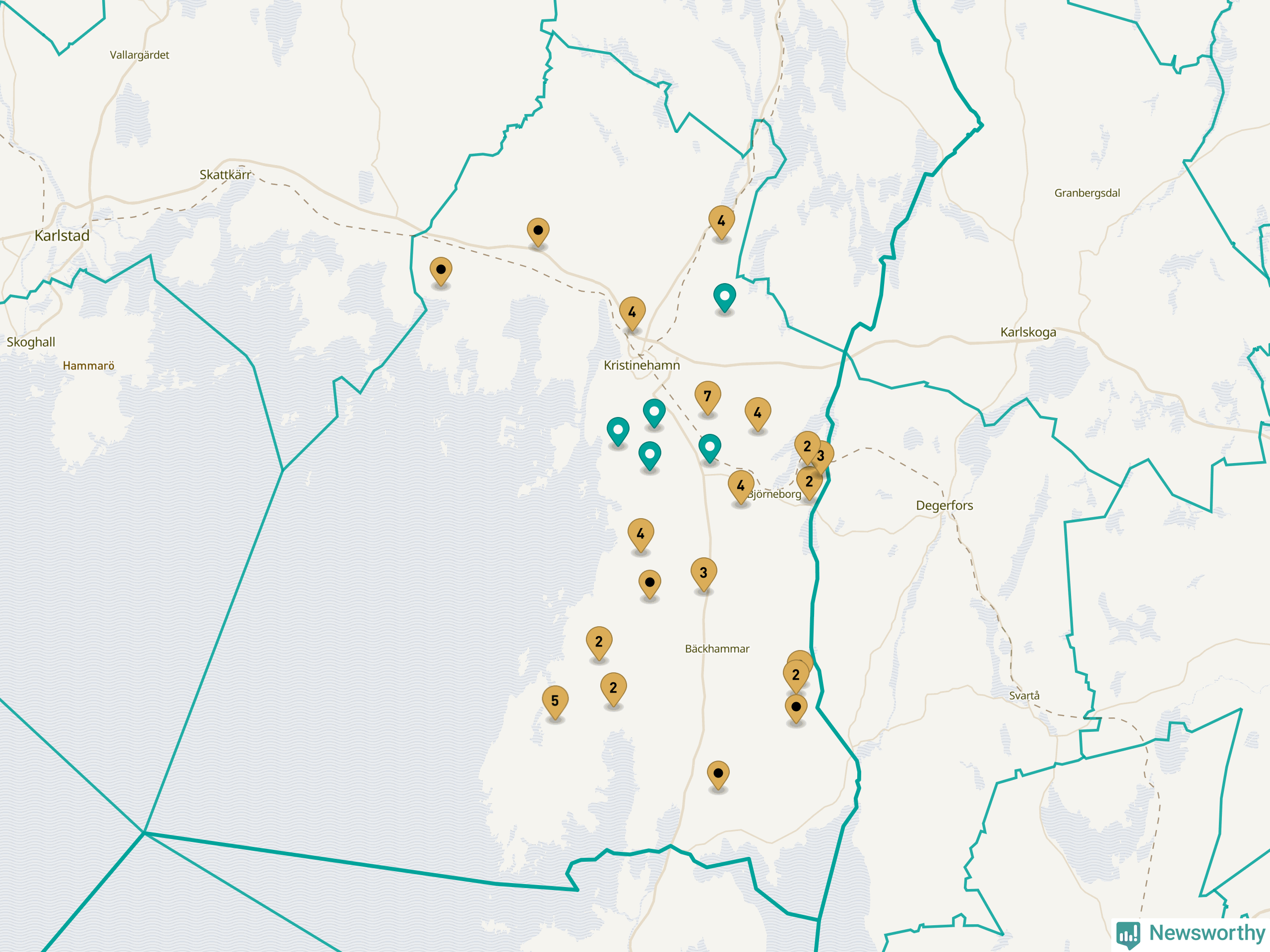Click the yellow marker numbered 7
This screenshot has width=1270, height=952.
click(x=707, y=397)
